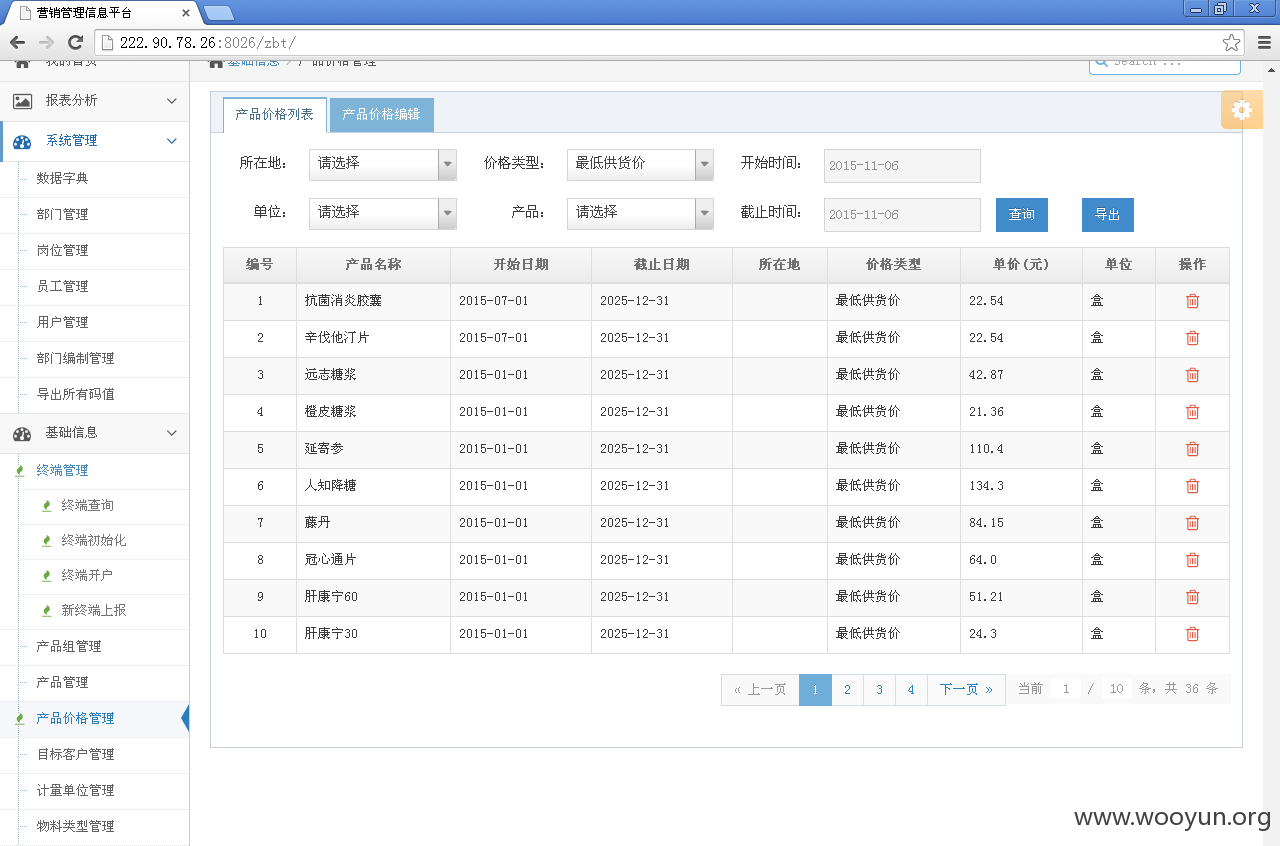Open the 产品 dropdown
1280x846 pixels.
pos(640,213)
